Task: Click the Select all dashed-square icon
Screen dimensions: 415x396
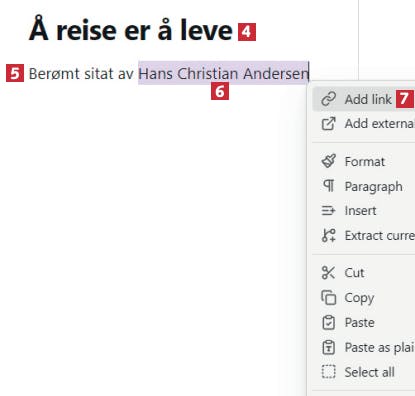Action: (328, 372)
